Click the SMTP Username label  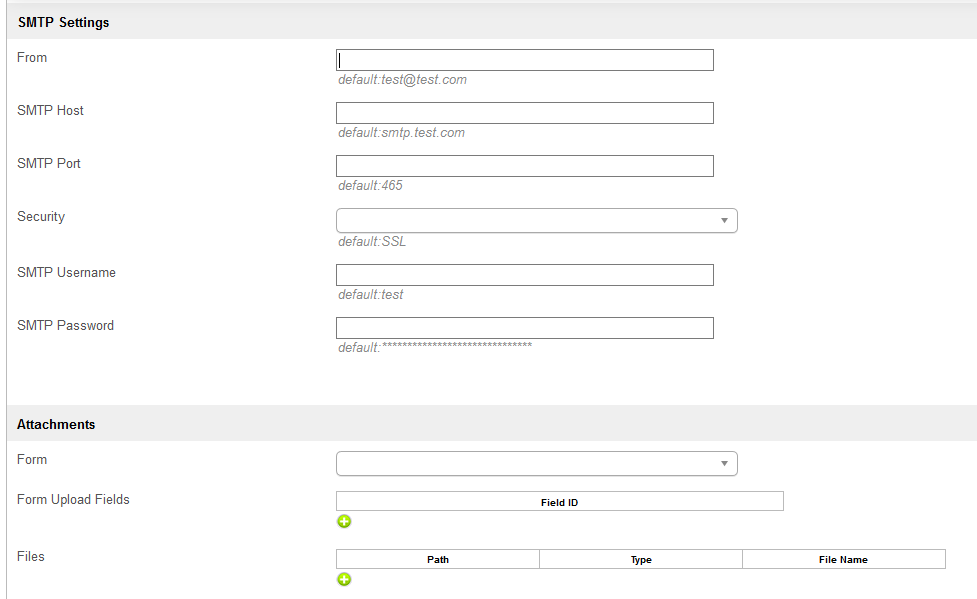(x=66, y=272)
